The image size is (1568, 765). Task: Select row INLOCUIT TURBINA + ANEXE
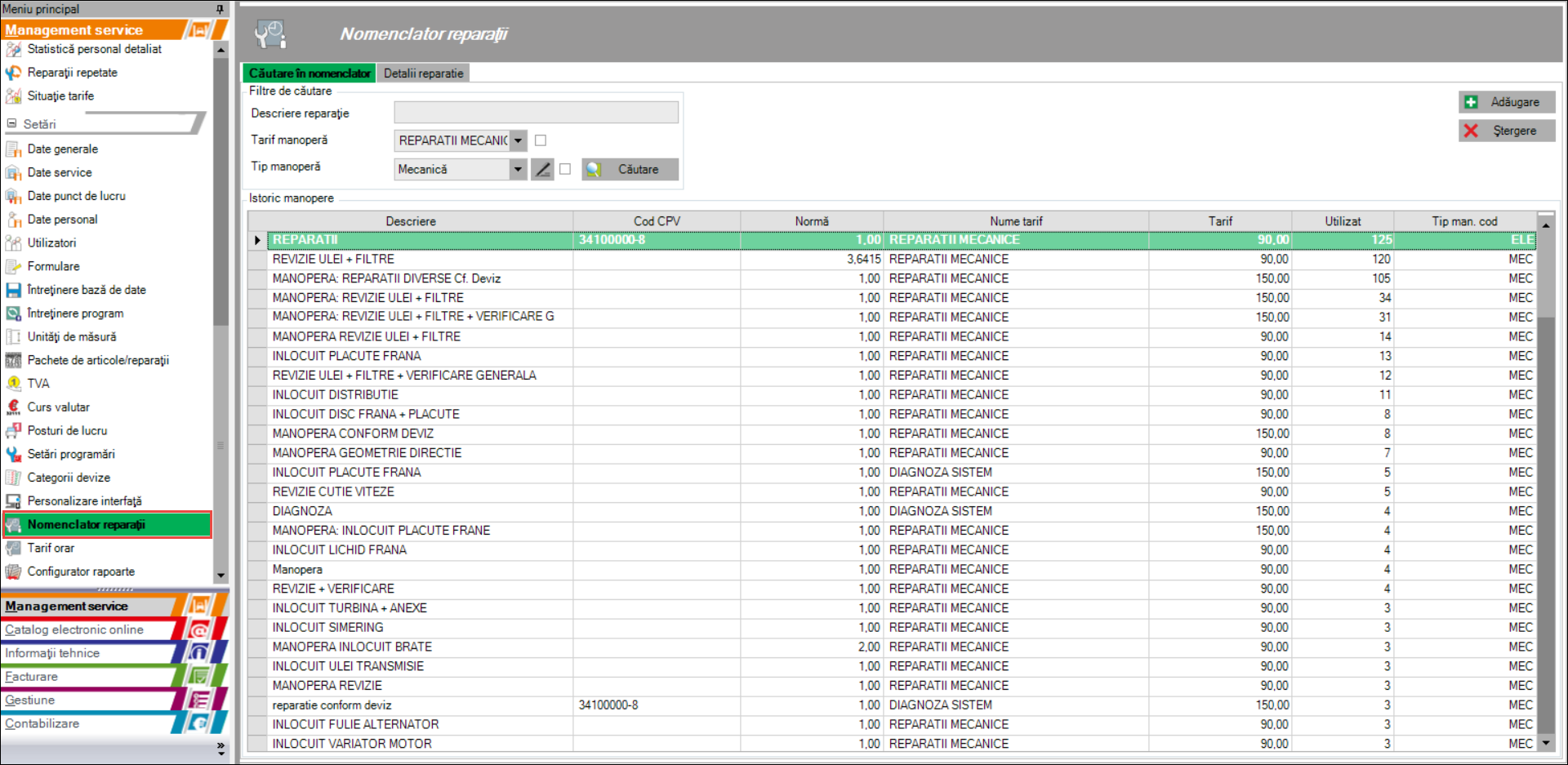click(x=892, y=608)
